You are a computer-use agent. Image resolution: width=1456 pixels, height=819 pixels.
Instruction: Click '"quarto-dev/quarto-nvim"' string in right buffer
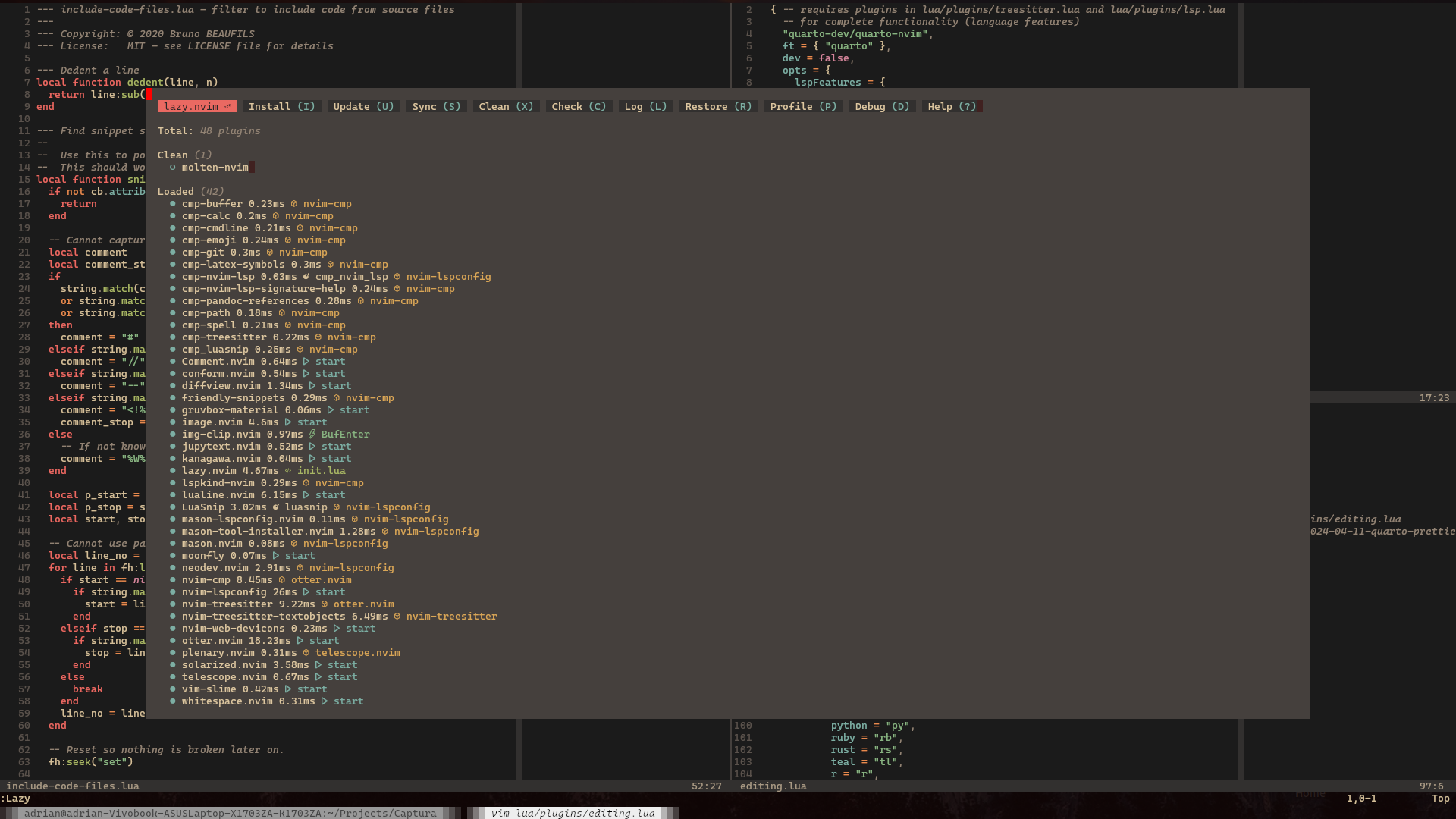[855, 34]
